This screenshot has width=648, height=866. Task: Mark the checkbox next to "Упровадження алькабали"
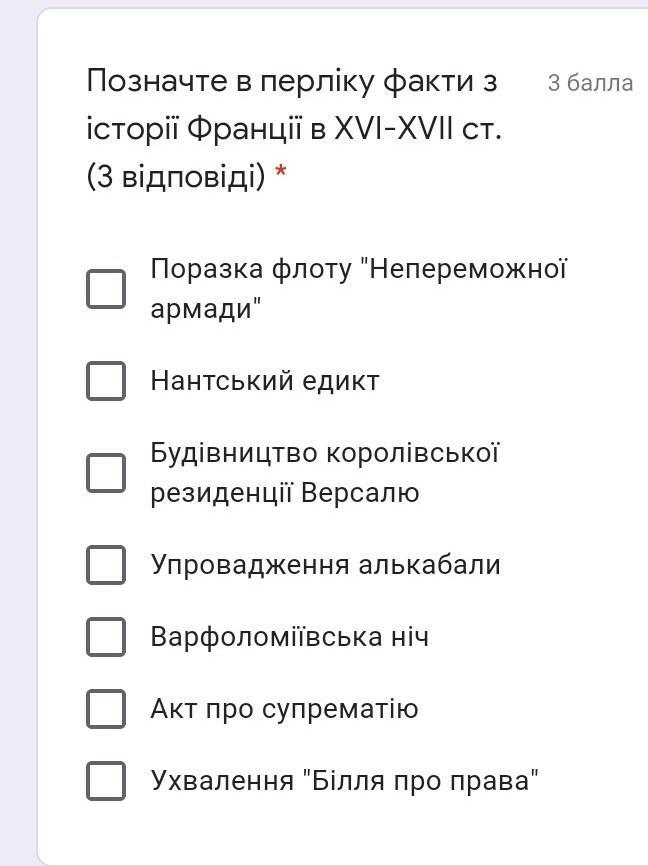[x=106, y=564]
